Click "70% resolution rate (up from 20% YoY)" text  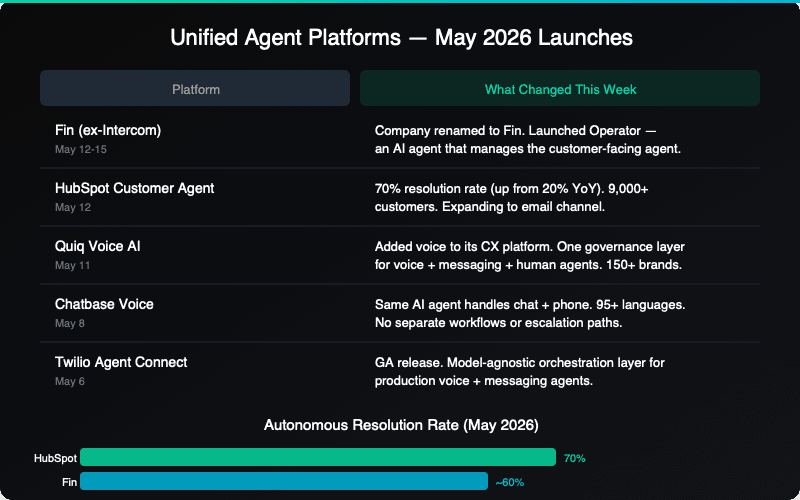(x=488, y=189)
